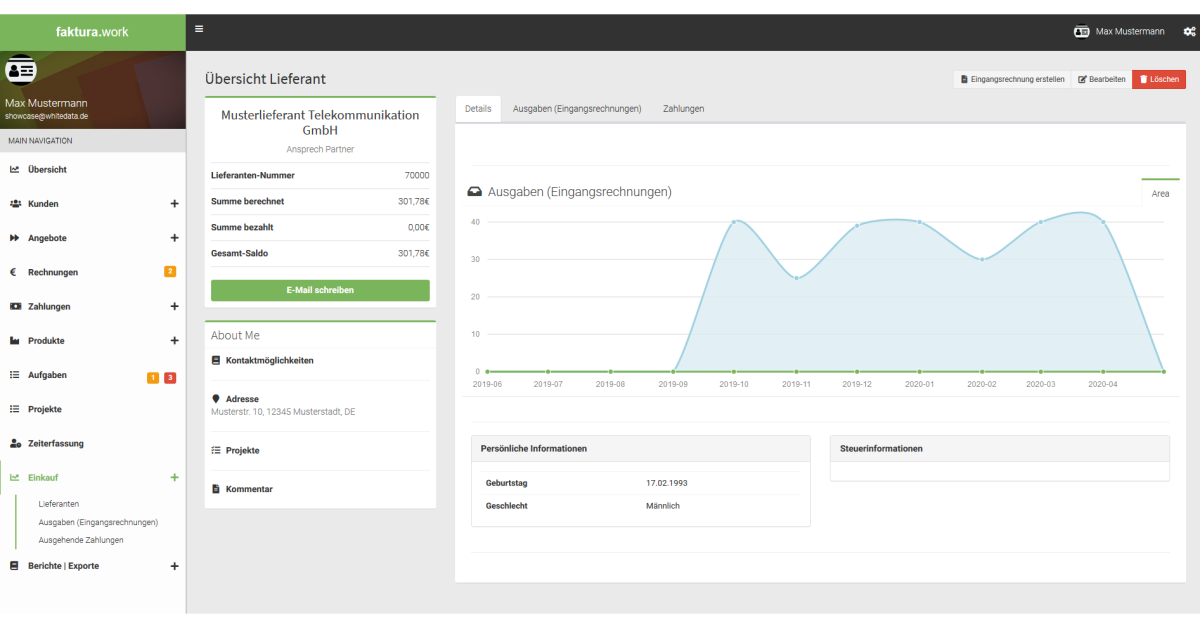The height and width of the screenshot is (628, 1200).
Task: Click the green E-Mail schreiben button
Action: (x=320, y=290)
